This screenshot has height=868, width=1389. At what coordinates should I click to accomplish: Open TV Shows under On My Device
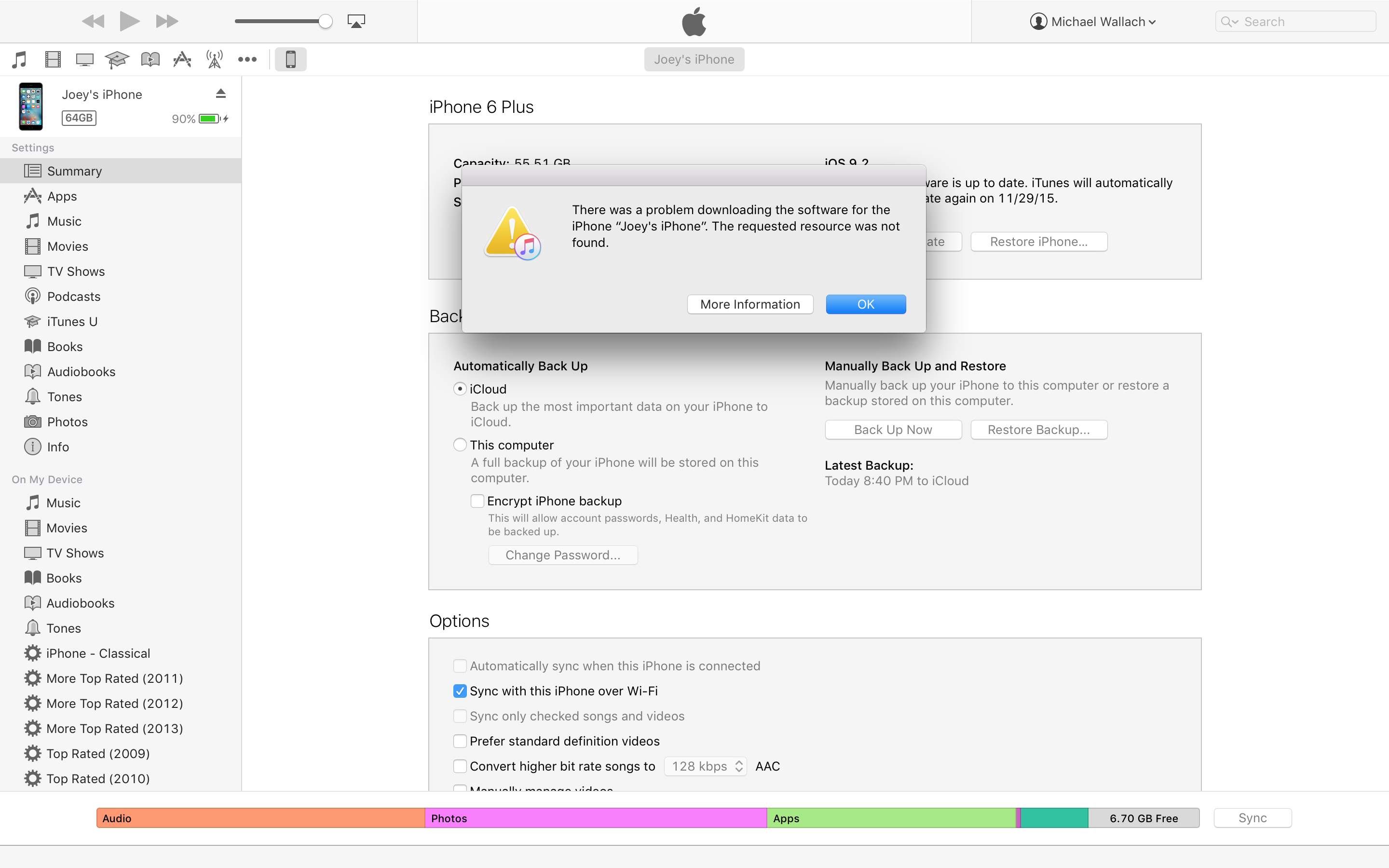pos(121,553)
